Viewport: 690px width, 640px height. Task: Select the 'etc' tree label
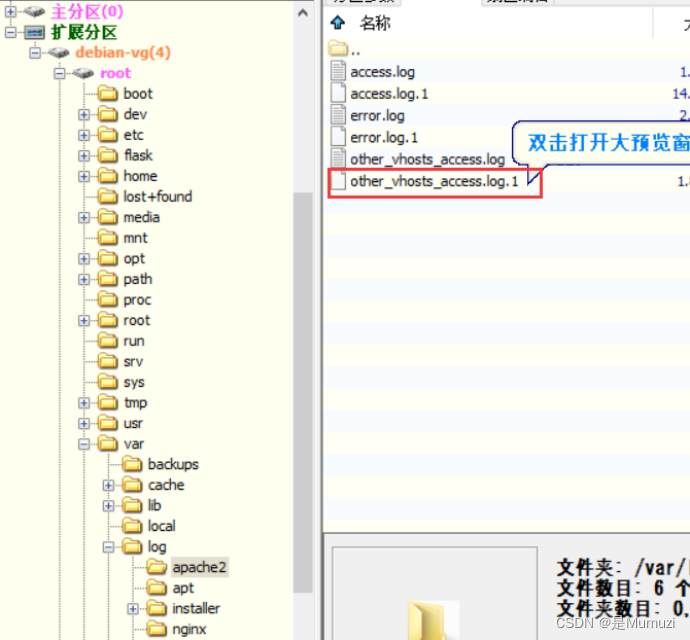tap(133, 135)
